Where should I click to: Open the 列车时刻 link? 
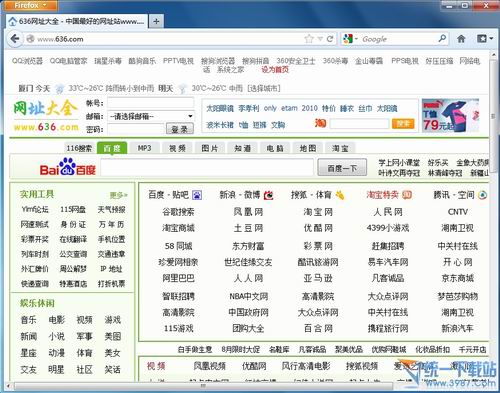coord(35,254)
